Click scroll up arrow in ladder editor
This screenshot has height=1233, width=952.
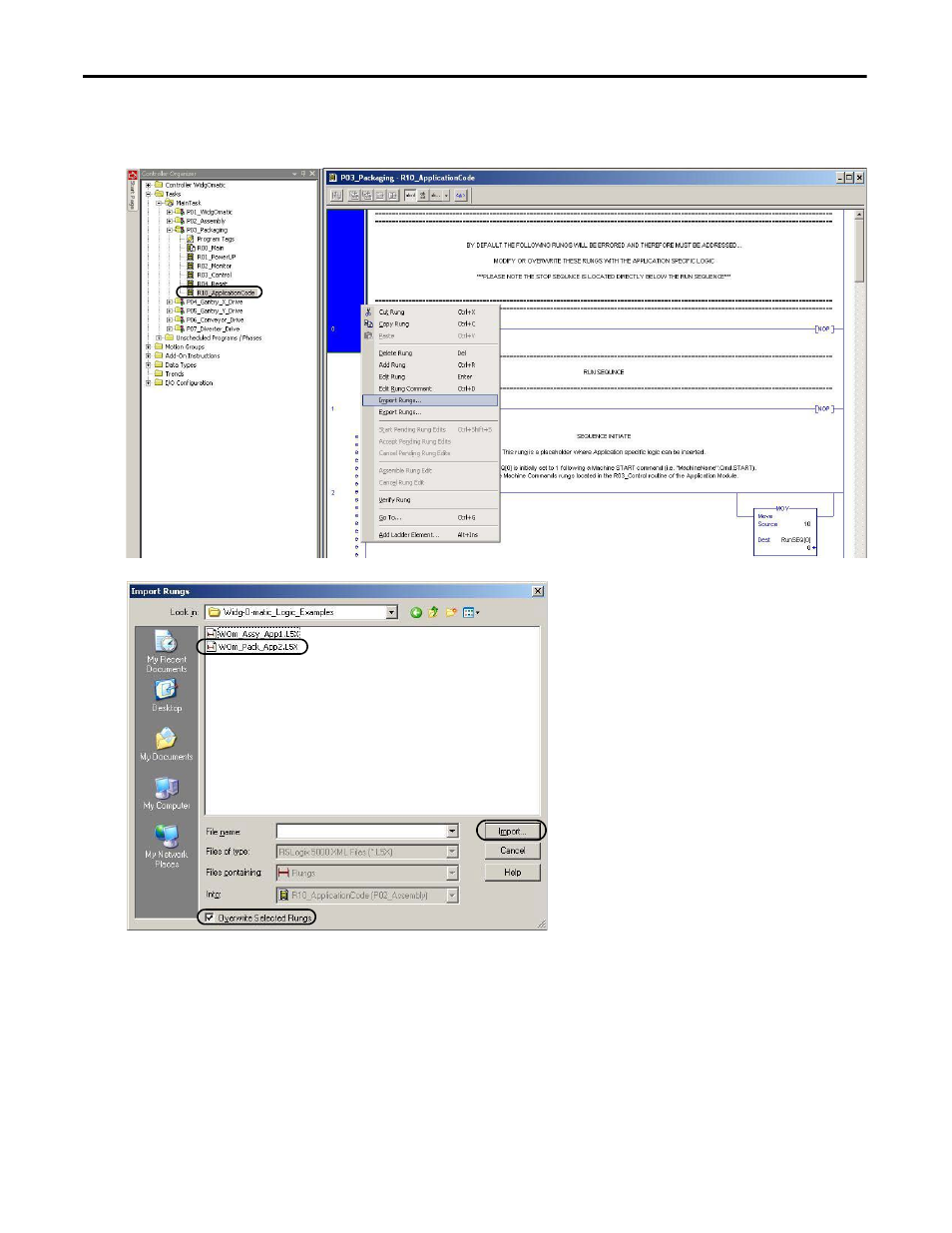coord(859,215)
